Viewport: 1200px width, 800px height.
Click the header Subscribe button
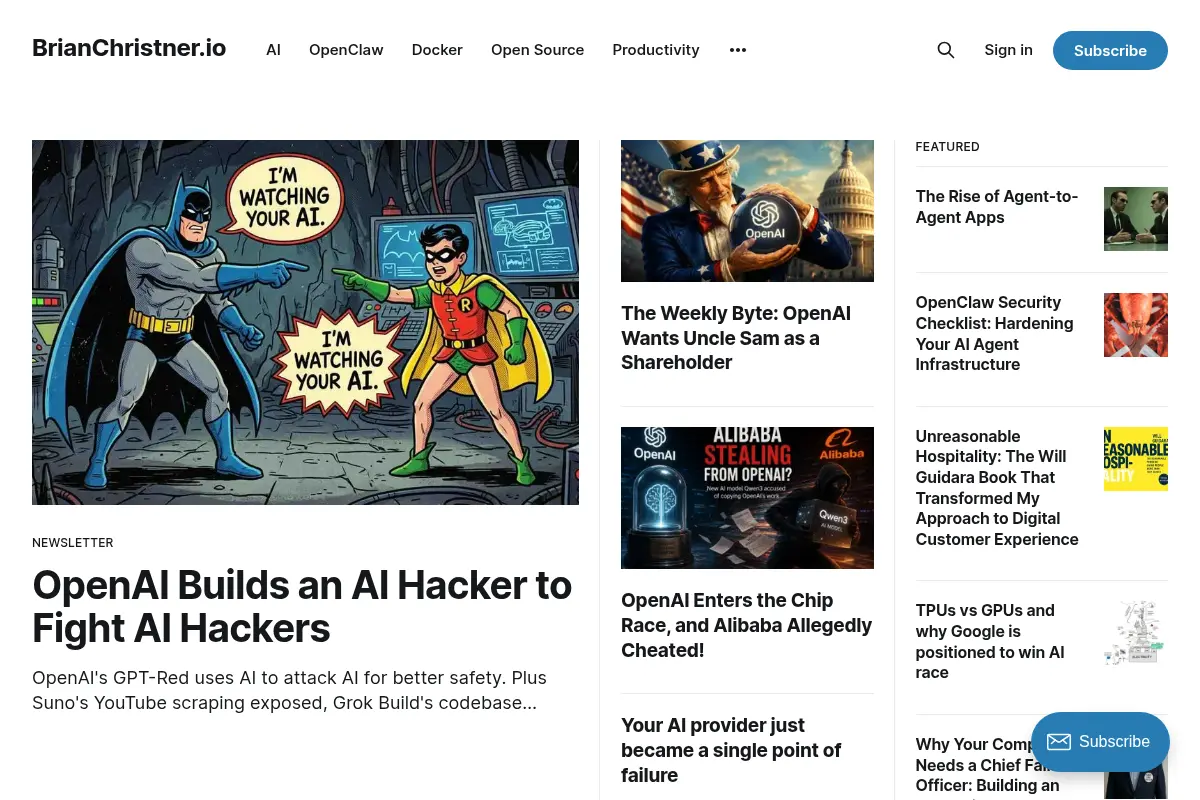coord(1110,50)
